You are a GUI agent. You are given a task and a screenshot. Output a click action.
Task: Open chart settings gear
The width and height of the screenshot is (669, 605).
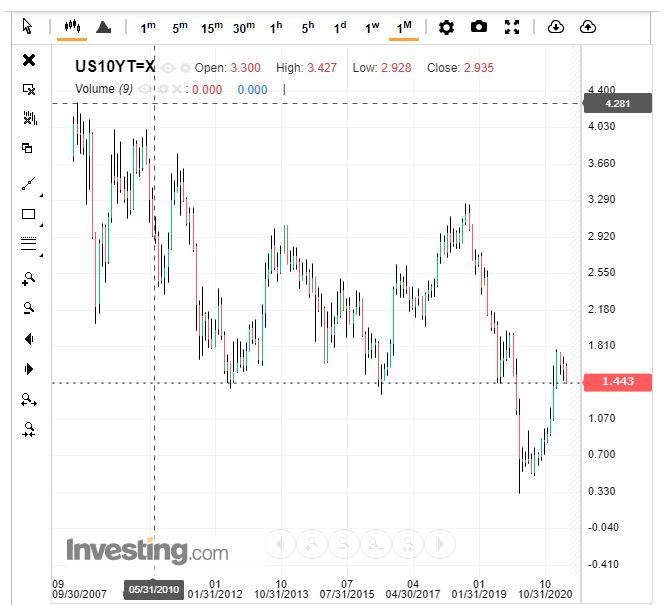tap(446, 27)
